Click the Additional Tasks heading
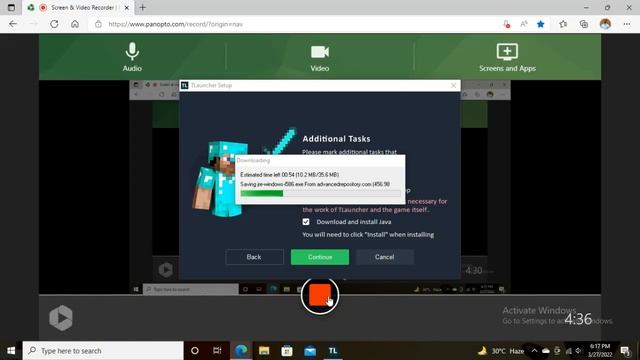640x360 pixels. coord(336,139)
